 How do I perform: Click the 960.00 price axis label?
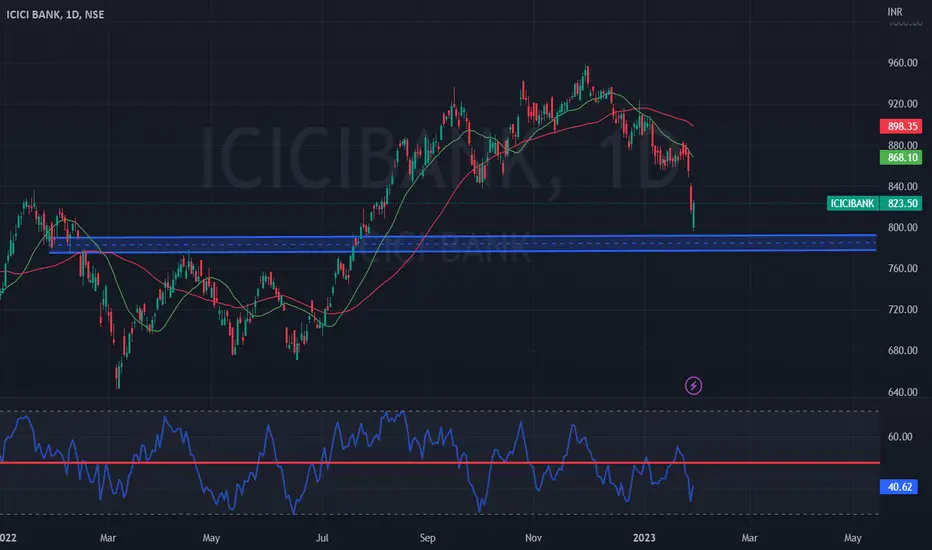(902, 63)
